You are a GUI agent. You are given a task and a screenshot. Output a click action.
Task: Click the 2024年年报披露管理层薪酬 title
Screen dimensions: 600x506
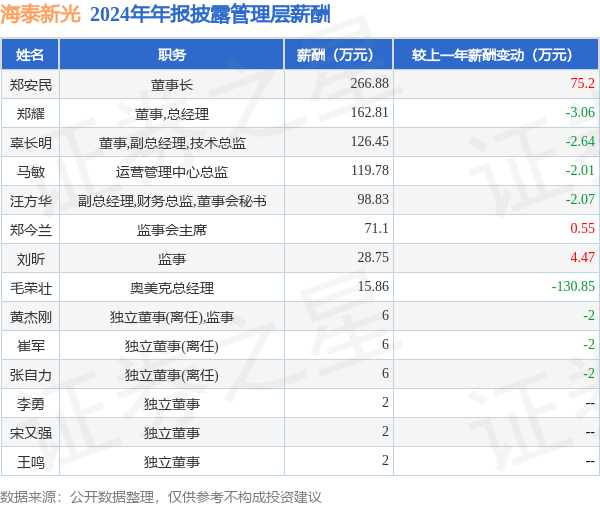tap(210, 15)
